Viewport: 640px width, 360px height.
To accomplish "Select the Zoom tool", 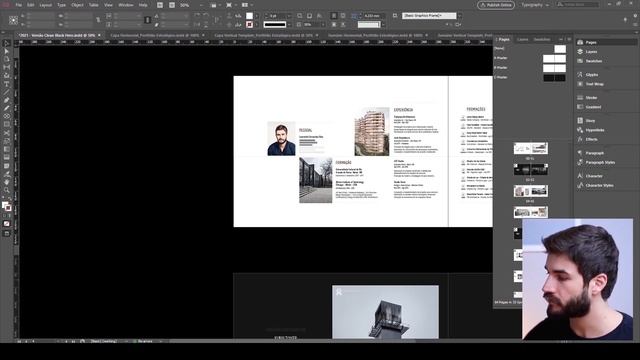I will pos(6,190).
